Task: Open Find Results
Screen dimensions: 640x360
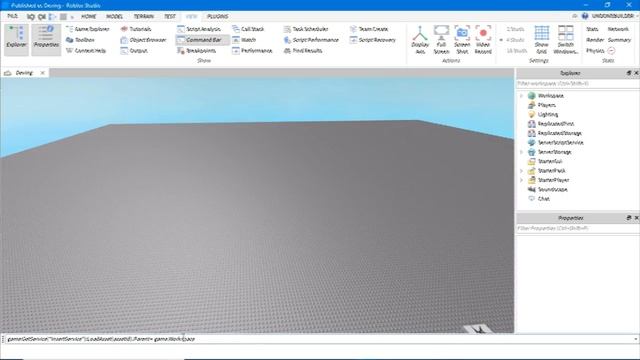Action: point(303,51)
